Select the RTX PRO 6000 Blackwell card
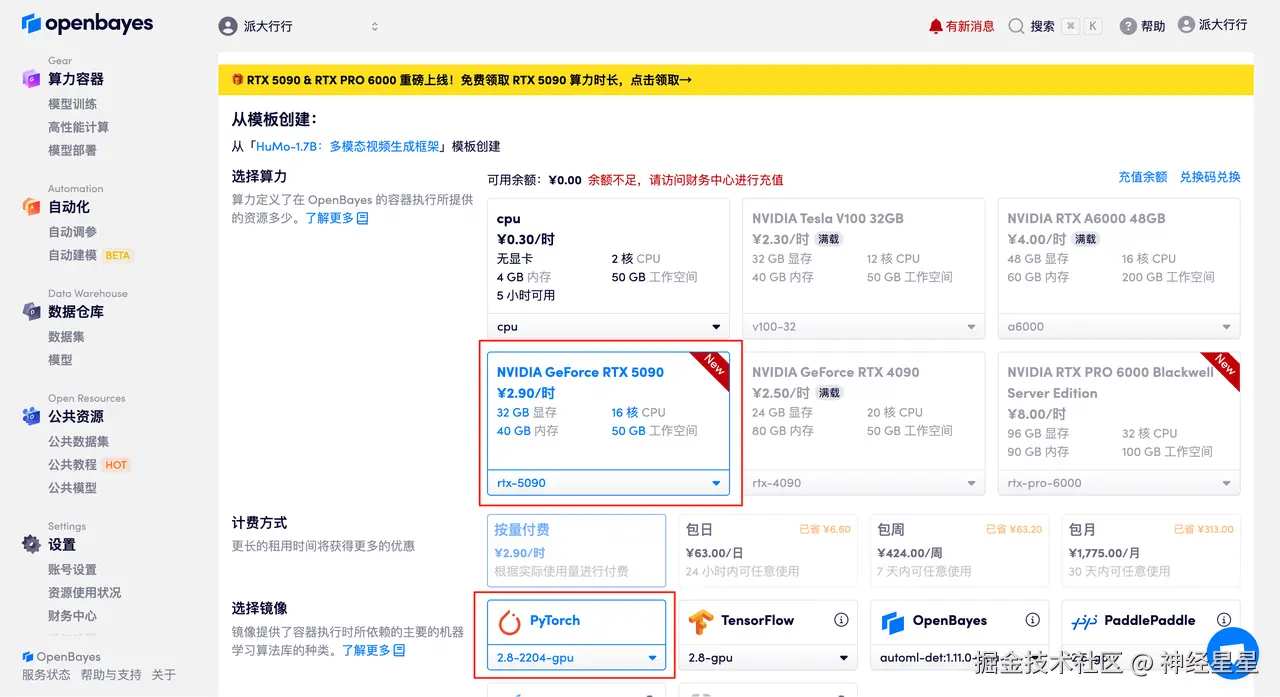Screen dimensions: 1280x697 [x=1119, y=424]
